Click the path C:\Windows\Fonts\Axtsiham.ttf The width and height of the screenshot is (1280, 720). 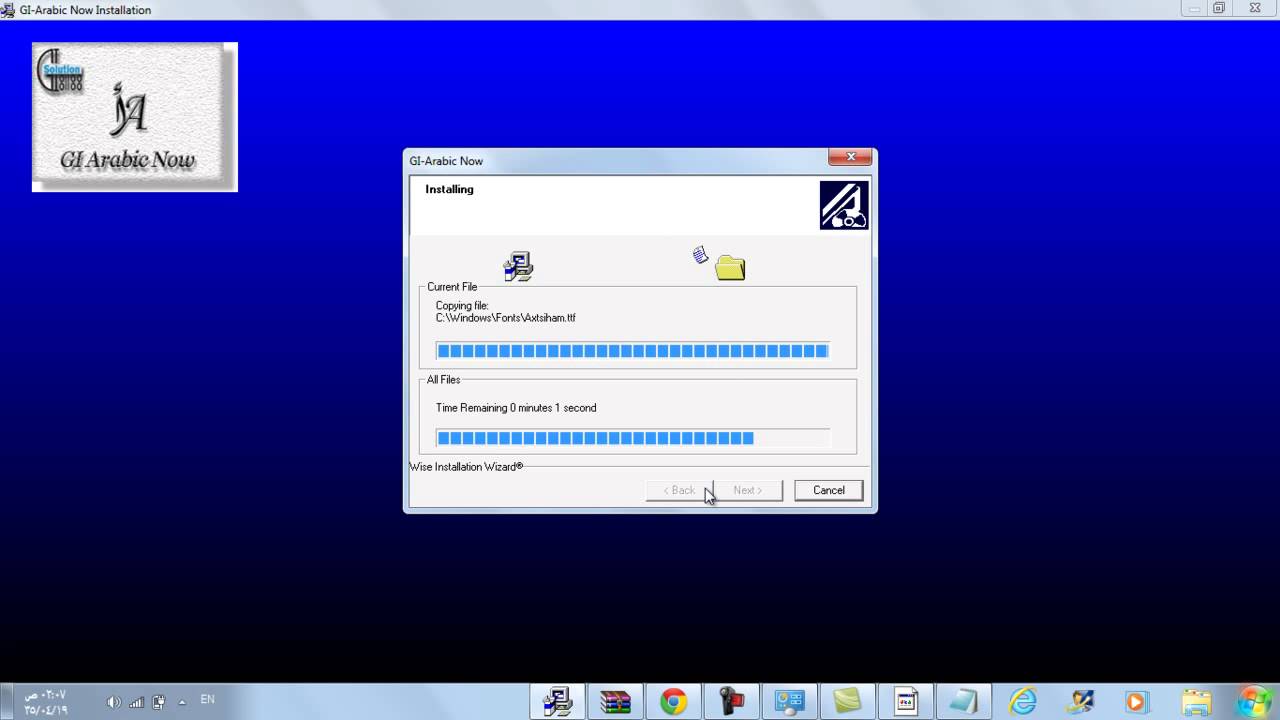coord(505,318)
